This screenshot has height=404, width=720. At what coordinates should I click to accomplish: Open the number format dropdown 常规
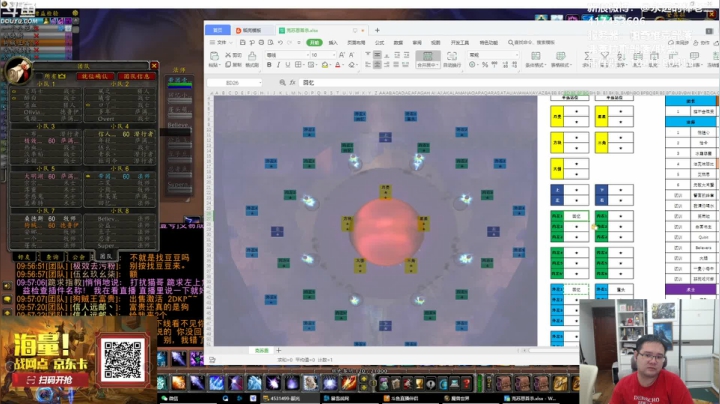point(517,55)
